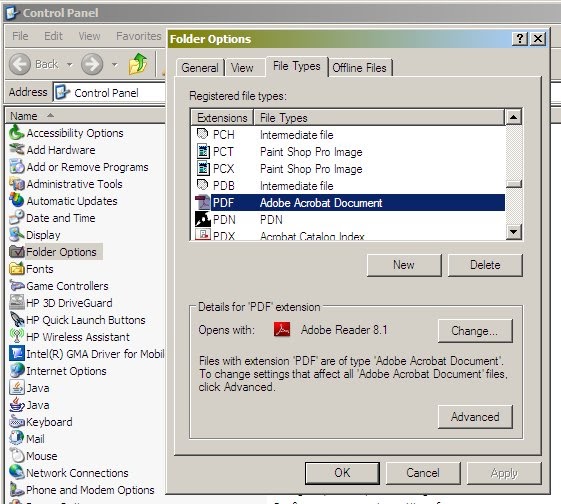This screenshot has height=504, width=561.
Task: Click scroll down arrow of file types list
Action: [x=514, y=232]
